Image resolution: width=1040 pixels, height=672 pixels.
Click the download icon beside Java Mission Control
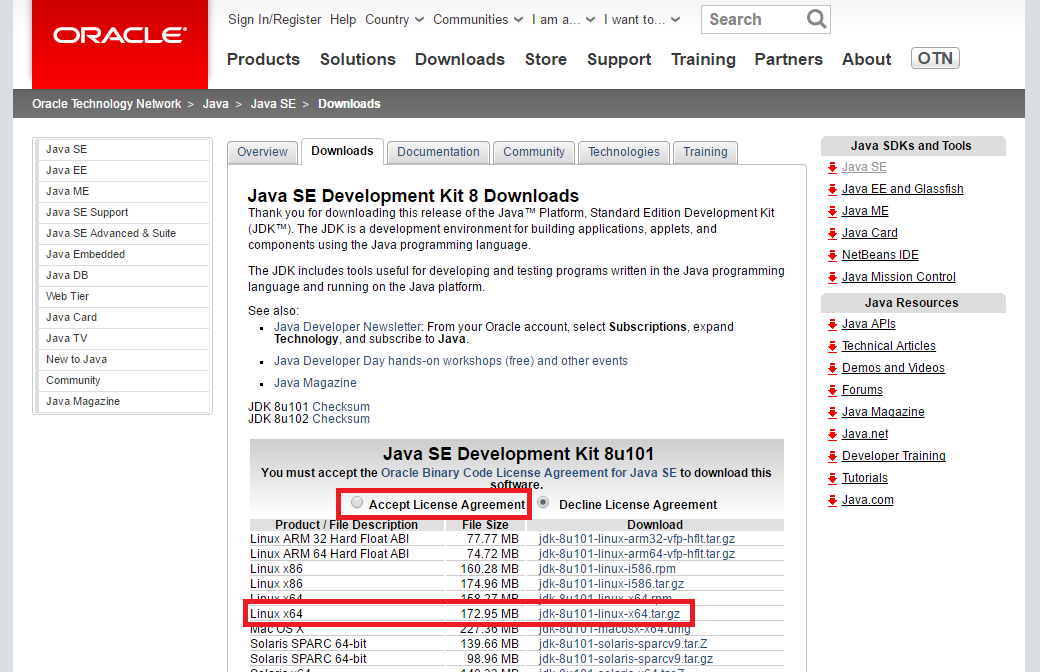pyautogui.click(x=831, y=277)
